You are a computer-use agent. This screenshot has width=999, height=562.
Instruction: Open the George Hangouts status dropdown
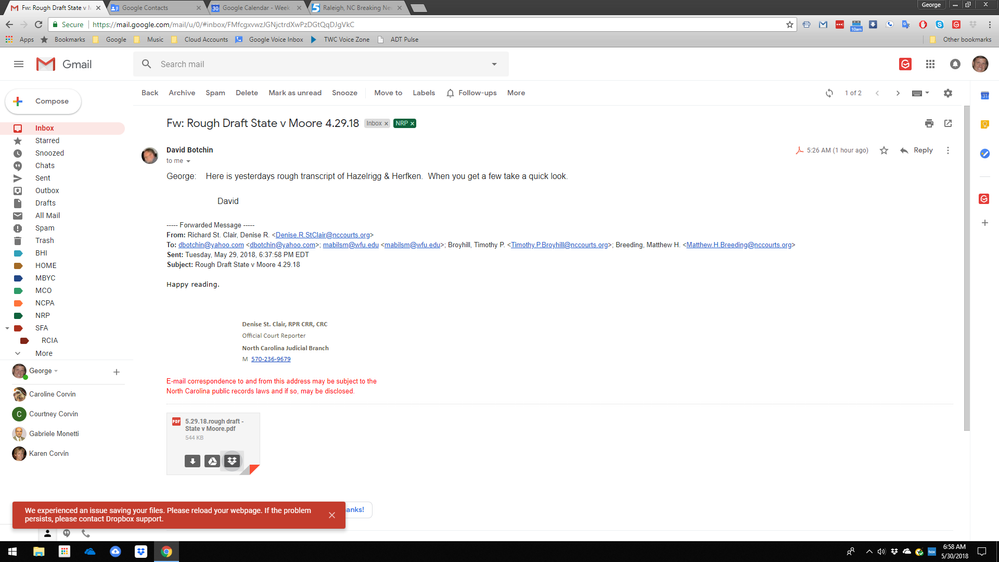55,371
